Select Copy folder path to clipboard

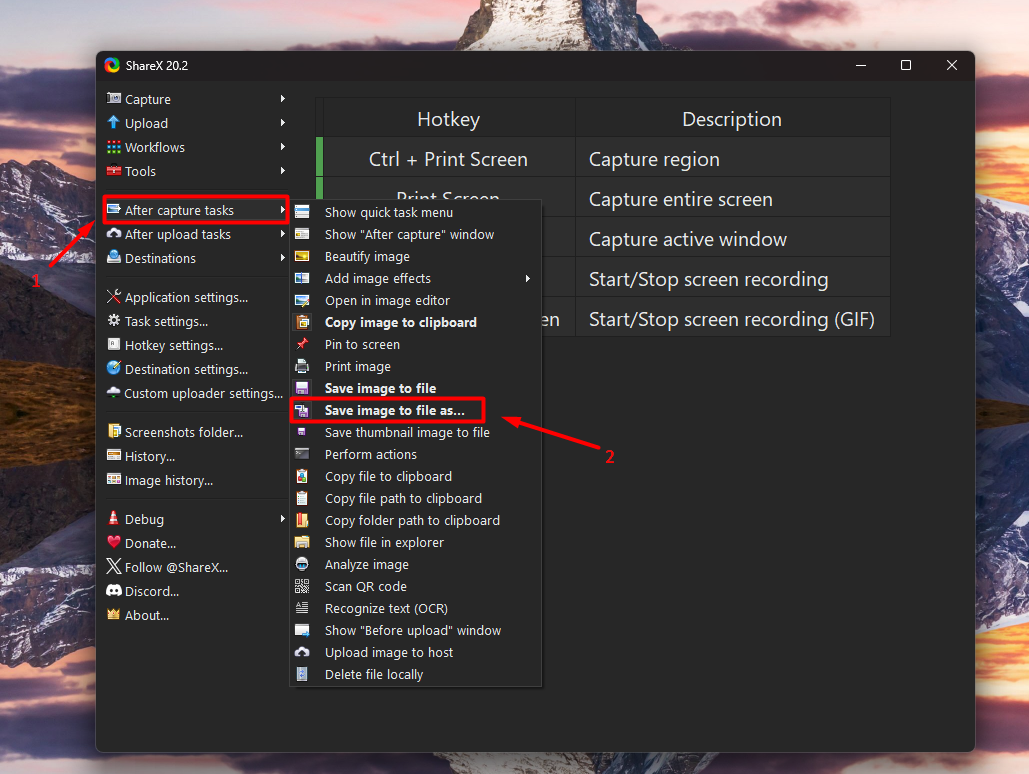[415, 521]
